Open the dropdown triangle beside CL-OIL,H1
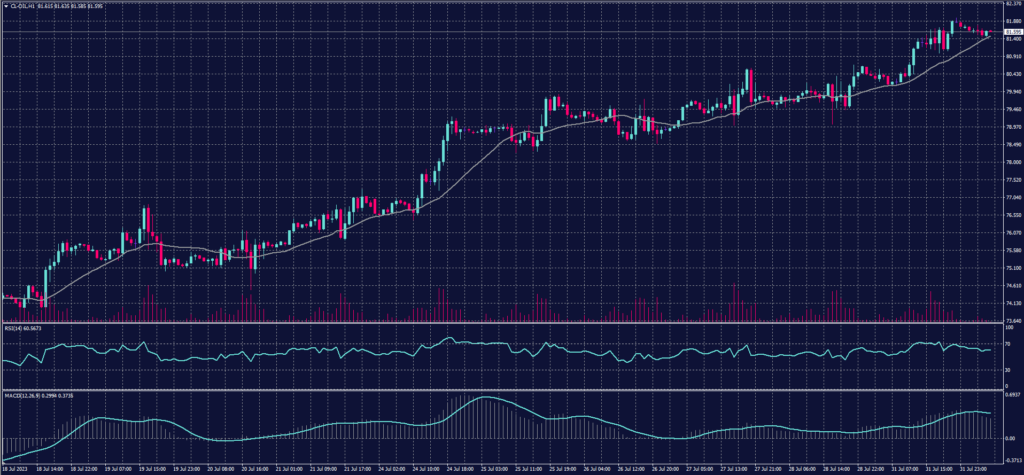 tap(4, 7)
